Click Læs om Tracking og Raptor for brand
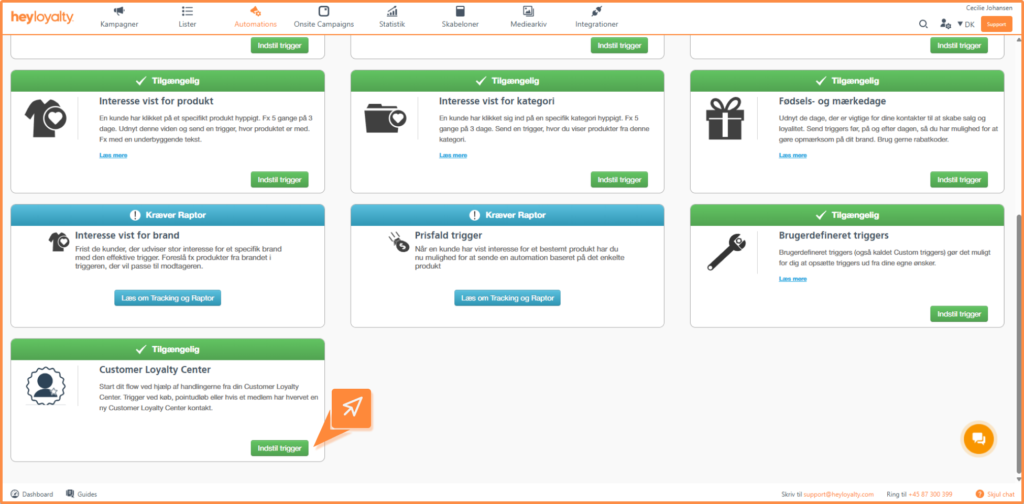This screenshot has width=1024, height=504. pyautogui.click(x=167, y=298)
